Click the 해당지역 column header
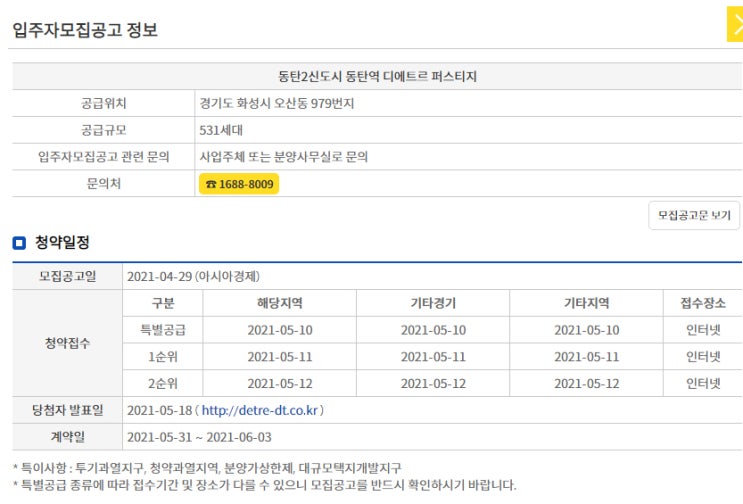Screen dimensions: 743x504 coord(280,303)
